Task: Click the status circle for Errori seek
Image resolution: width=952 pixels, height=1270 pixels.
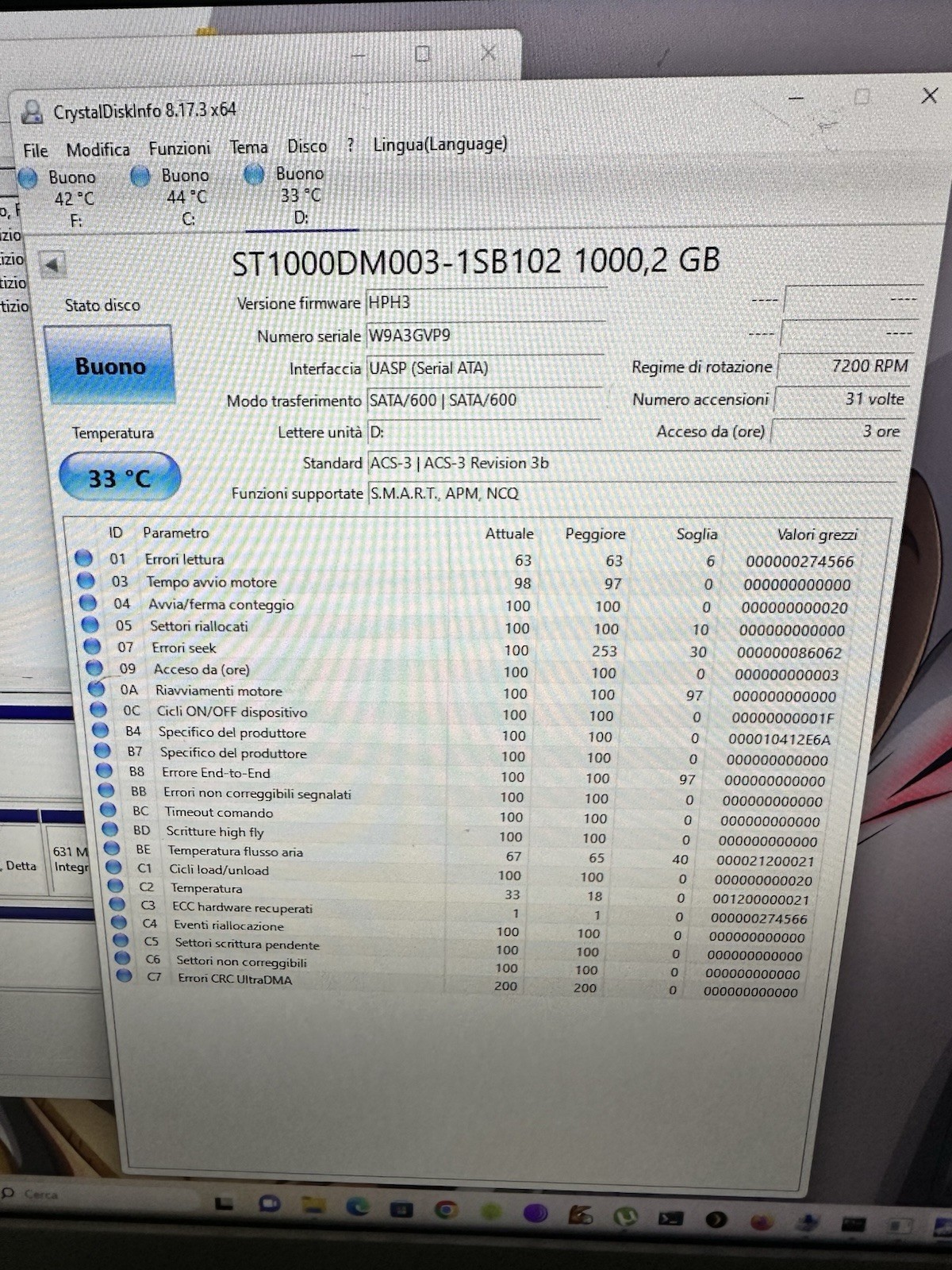Action: tap(92, 647)
